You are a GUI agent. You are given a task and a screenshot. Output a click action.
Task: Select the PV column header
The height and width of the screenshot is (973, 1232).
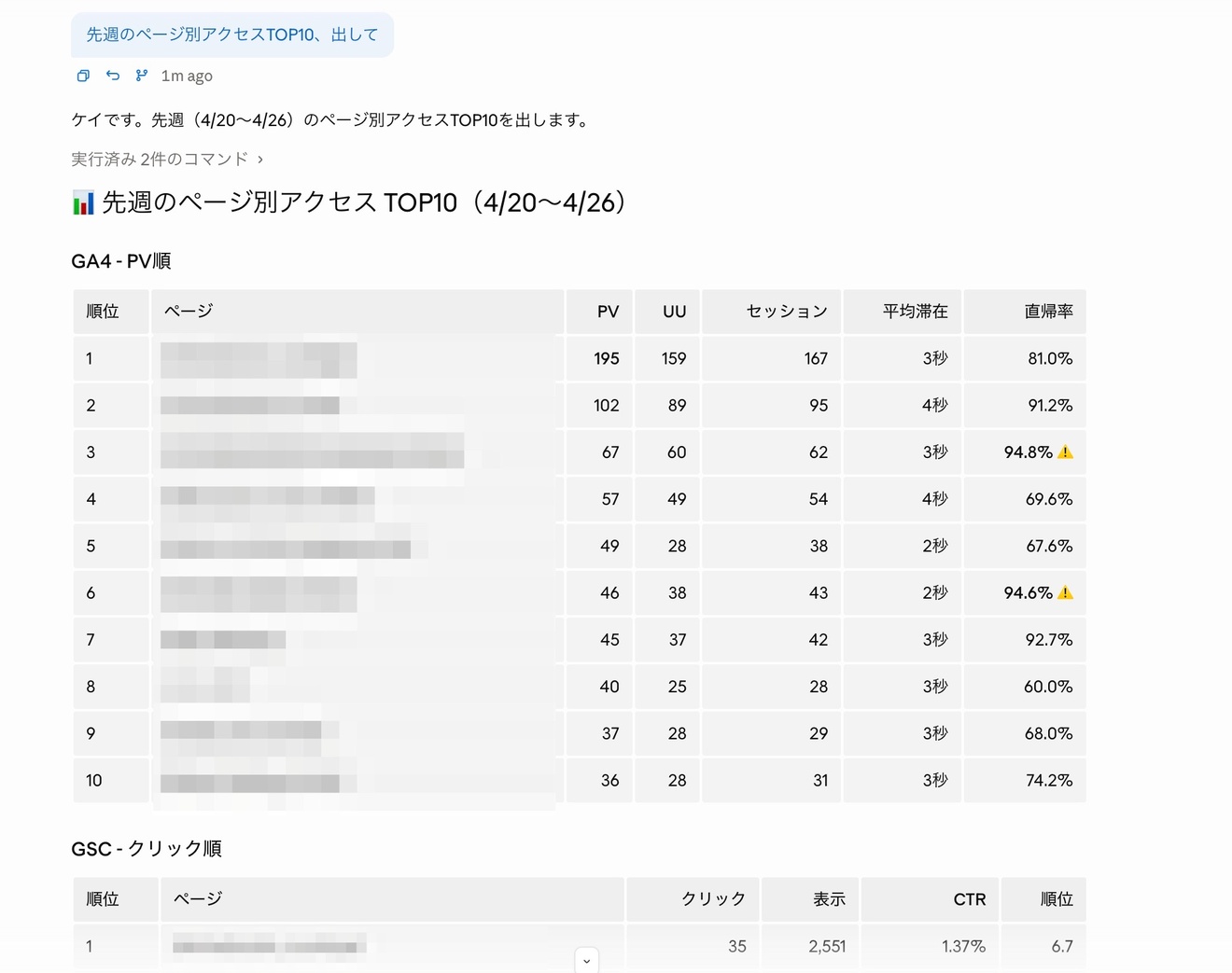click(608, 312)
